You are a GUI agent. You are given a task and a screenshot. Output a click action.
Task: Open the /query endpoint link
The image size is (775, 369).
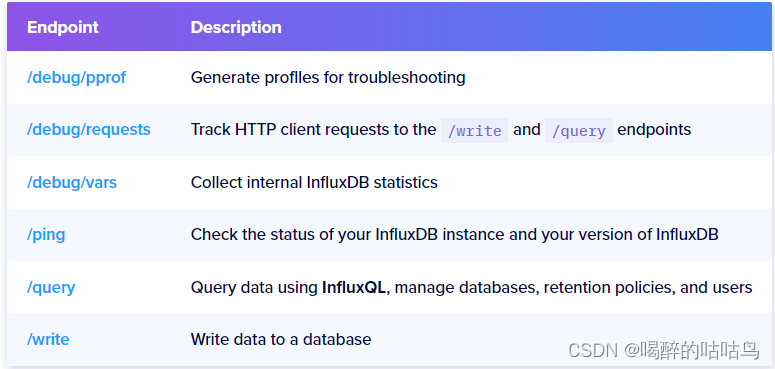[x=51, y=287]
